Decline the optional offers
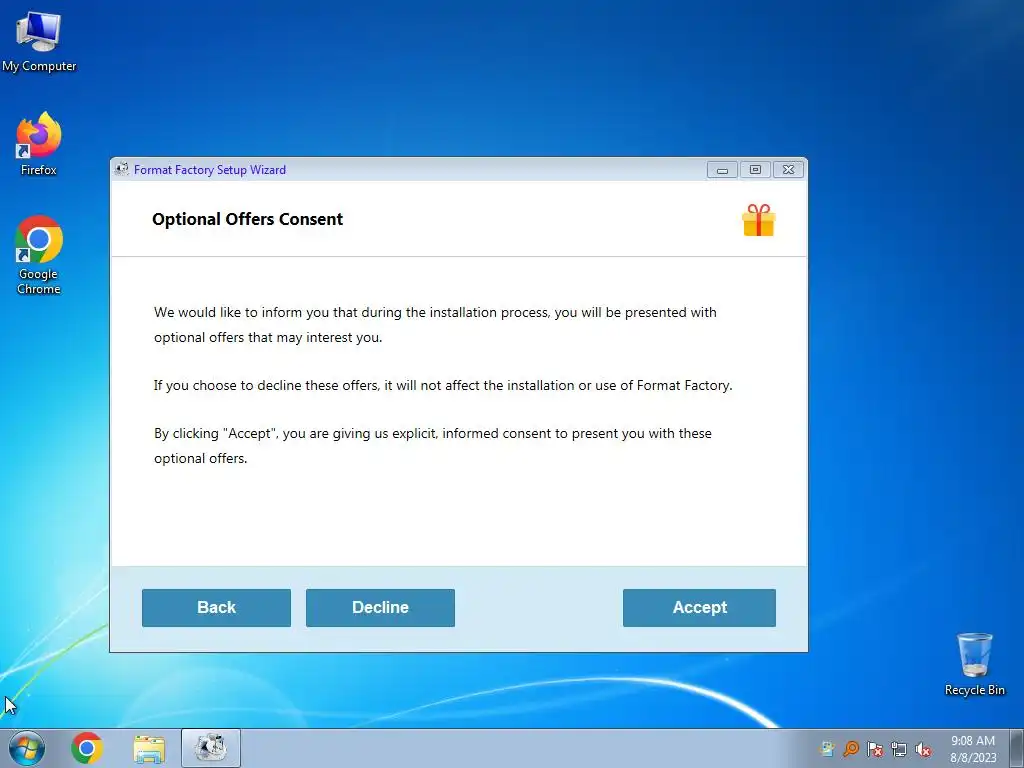The image size is (1024, 768). [x=380, y=607]
